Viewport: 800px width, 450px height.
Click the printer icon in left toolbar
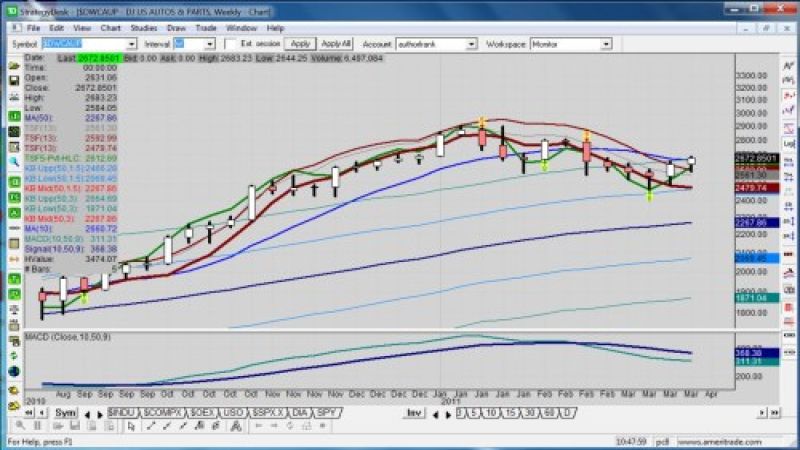pos(14,97)
